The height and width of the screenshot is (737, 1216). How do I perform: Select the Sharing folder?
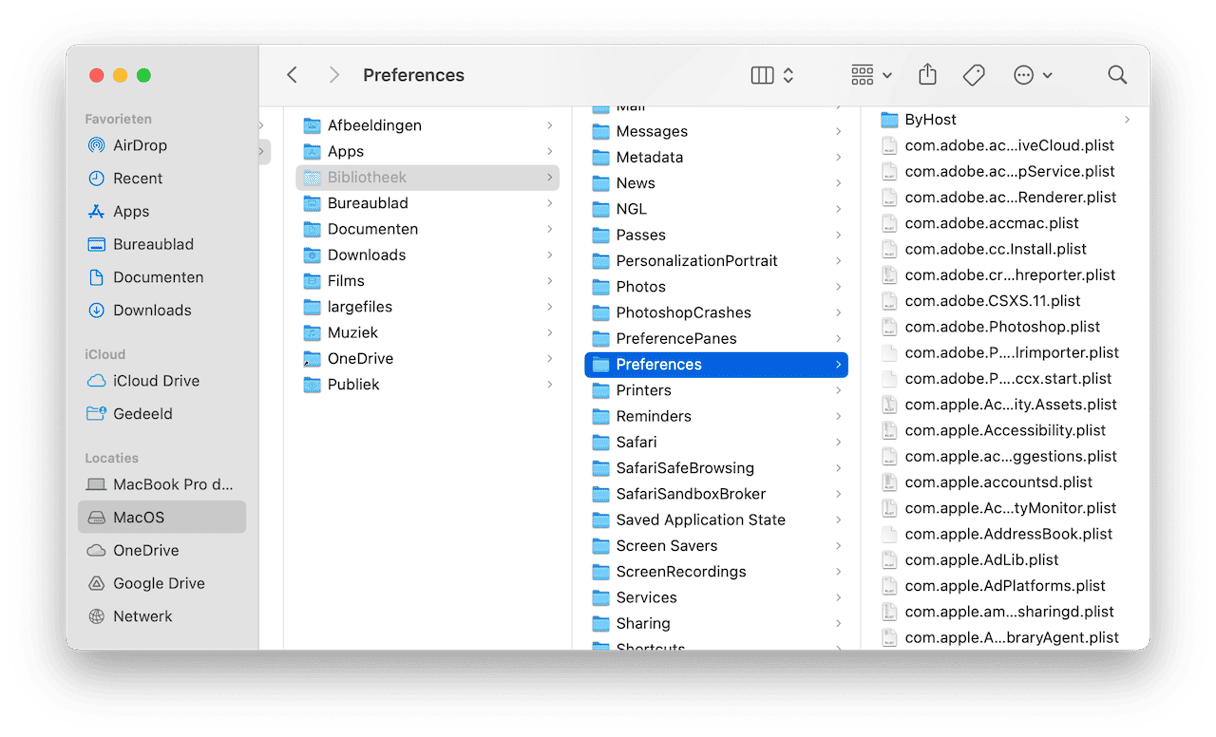pos(716,624)
